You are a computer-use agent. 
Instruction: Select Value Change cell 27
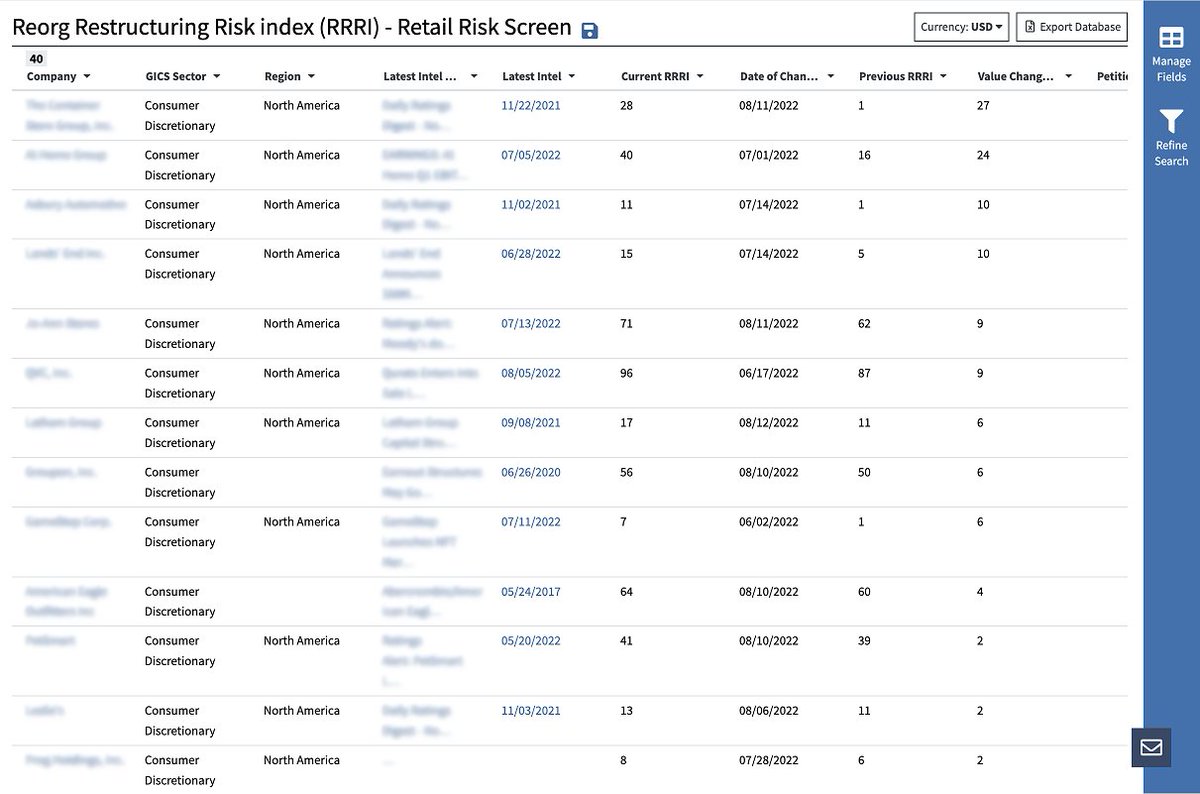983,105
